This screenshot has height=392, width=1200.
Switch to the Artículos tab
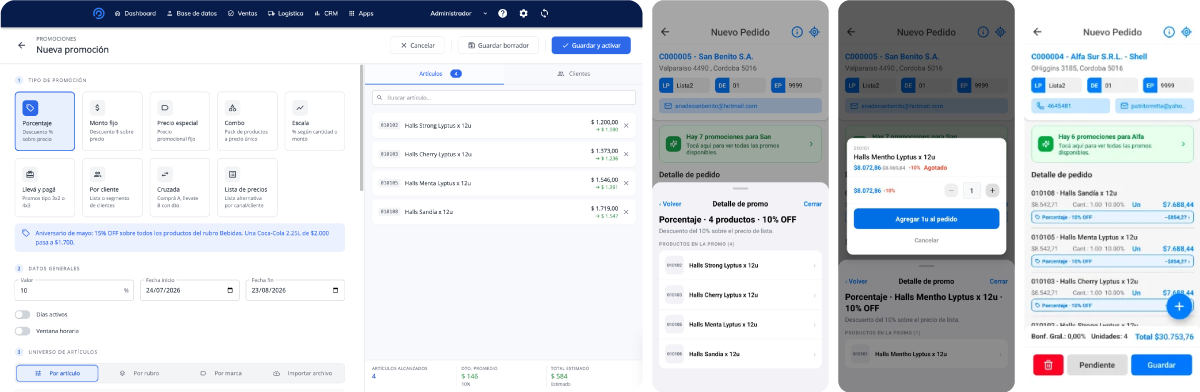click(x=434, y=74)
